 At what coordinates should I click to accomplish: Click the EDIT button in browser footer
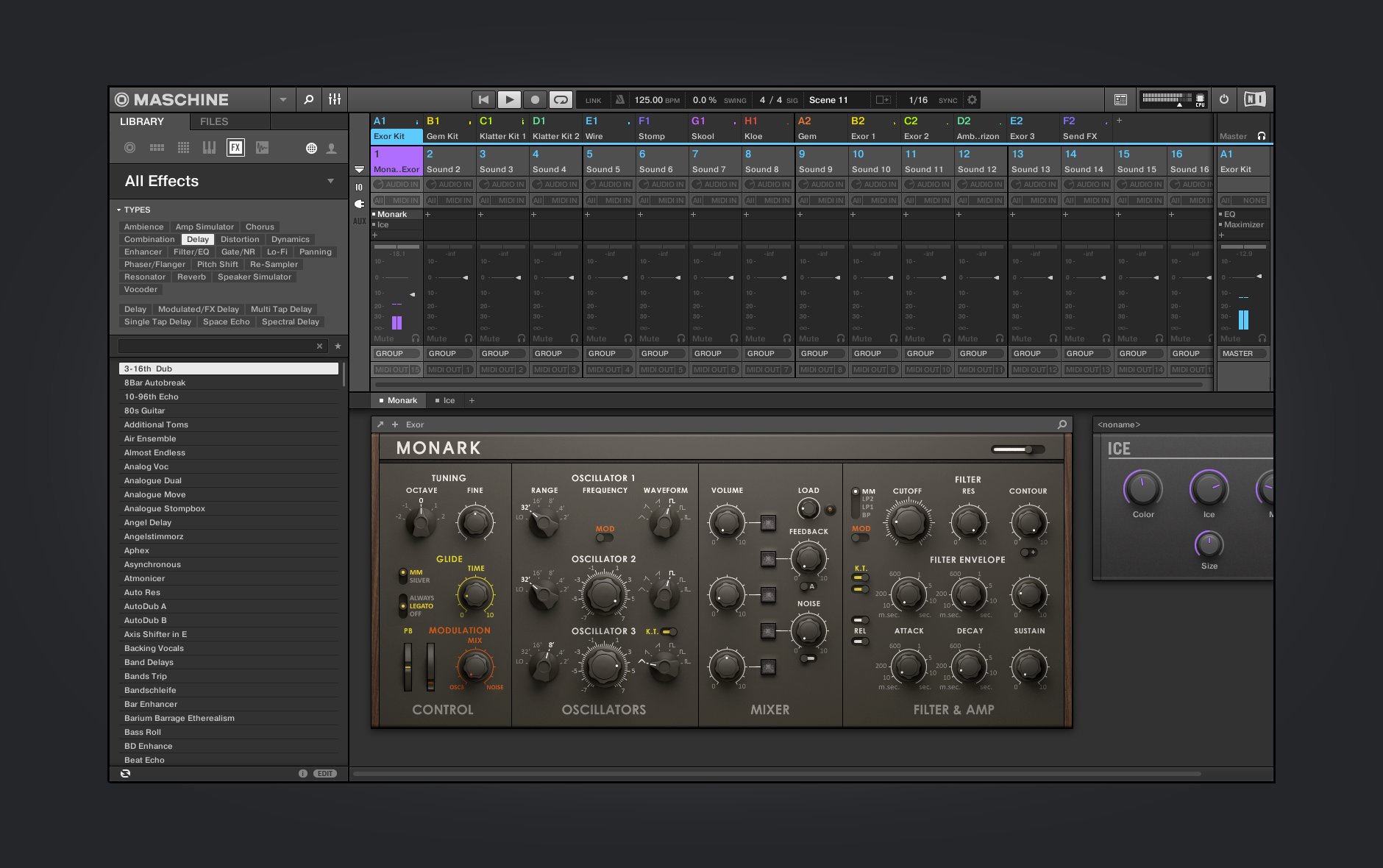click(326, 774)
